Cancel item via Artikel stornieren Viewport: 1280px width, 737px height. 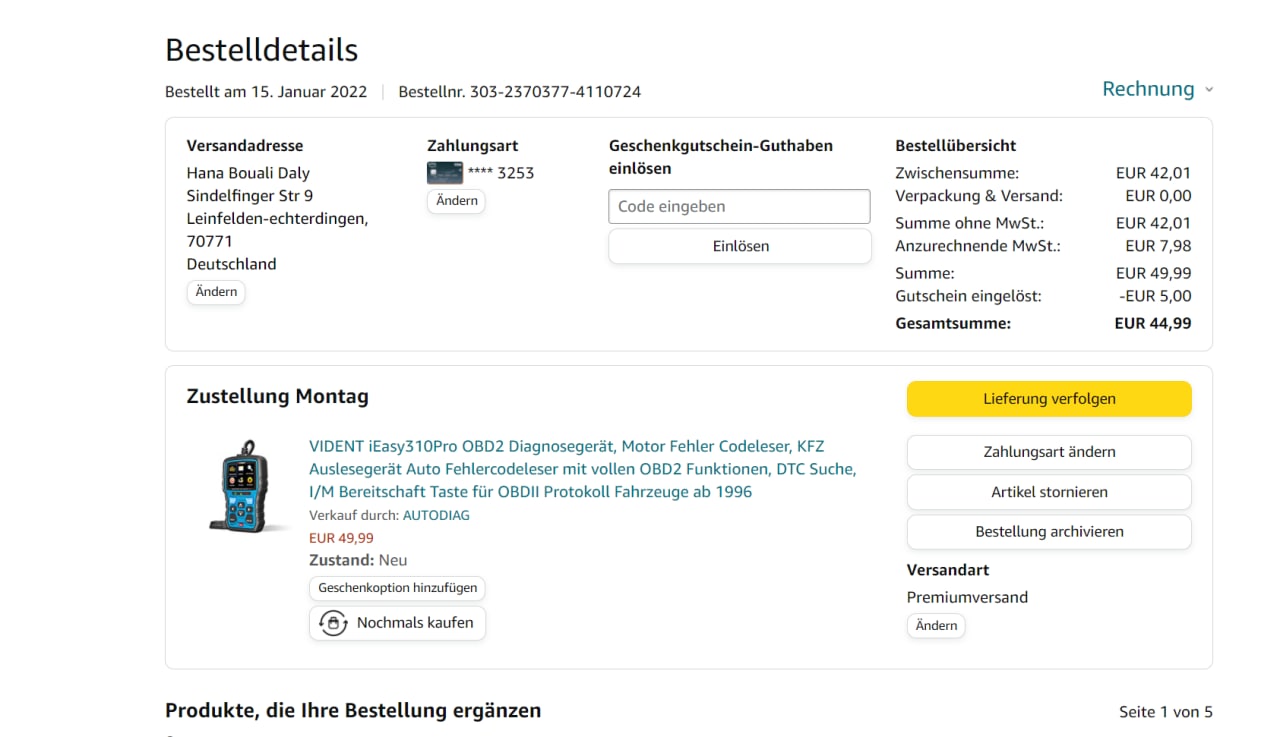[x=1049, y=492]
